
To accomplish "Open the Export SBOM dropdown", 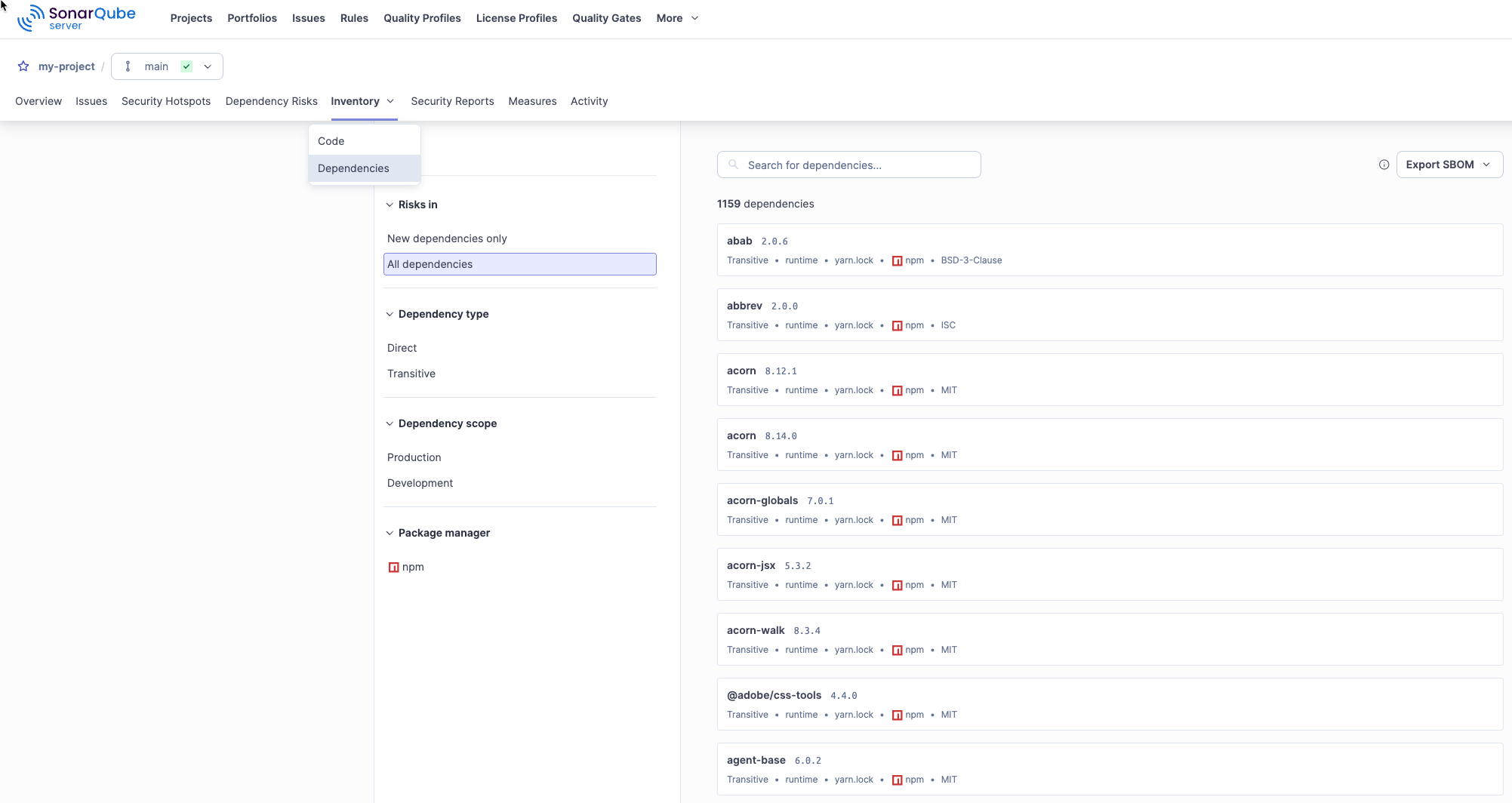I will 1449,164.
